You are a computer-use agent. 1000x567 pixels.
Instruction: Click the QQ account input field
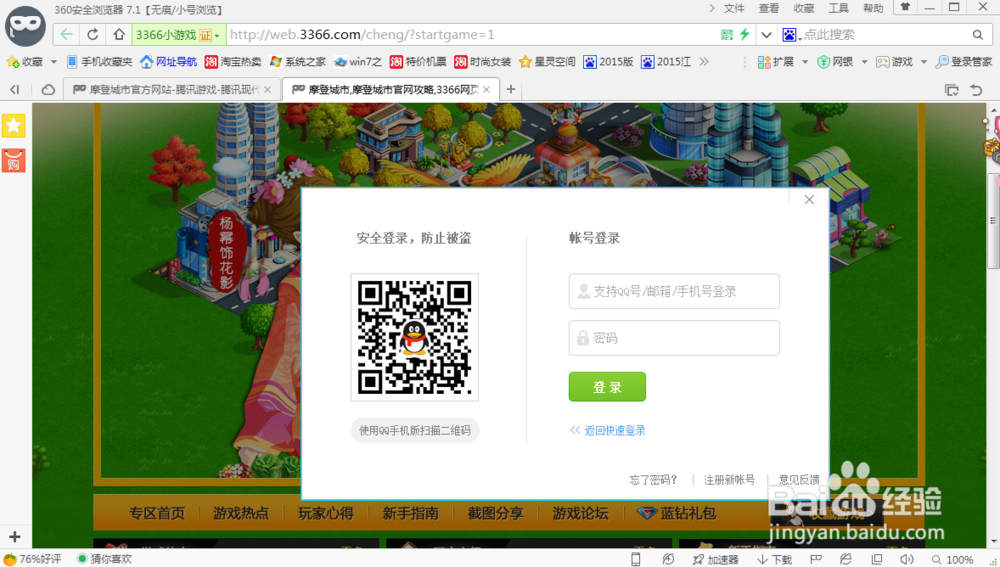[x=674, y=291]
